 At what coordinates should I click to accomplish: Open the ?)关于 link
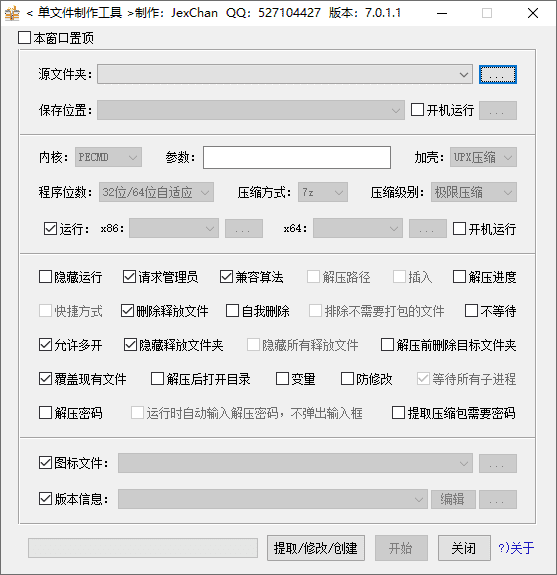(x=516, y=548)
